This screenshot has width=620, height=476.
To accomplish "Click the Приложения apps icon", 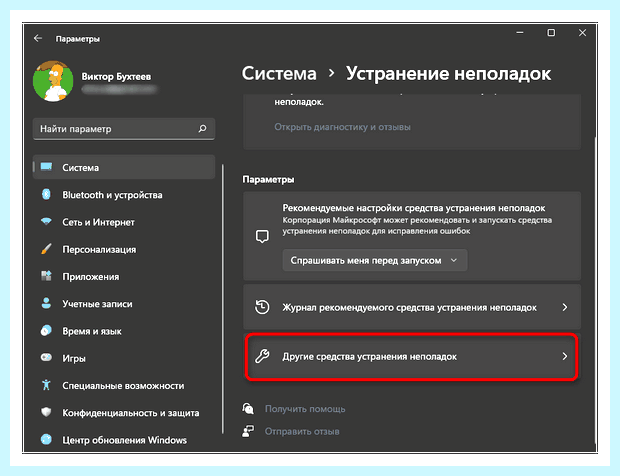I will coord(46,276).
